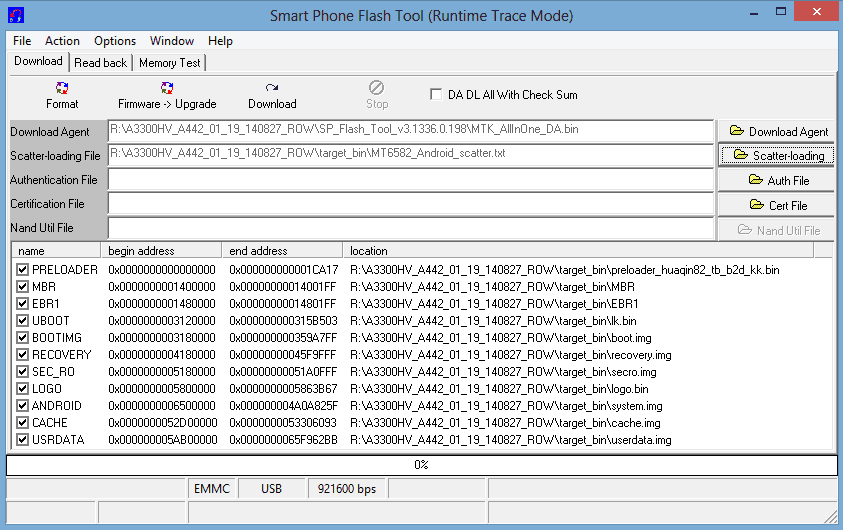Sort by the end address column header
Viewport: 843px width, 530px height.
282,251
